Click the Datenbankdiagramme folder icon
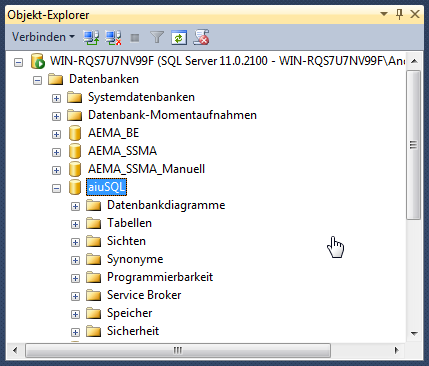This screenshot has height=366, width=429. click(93, 205)
